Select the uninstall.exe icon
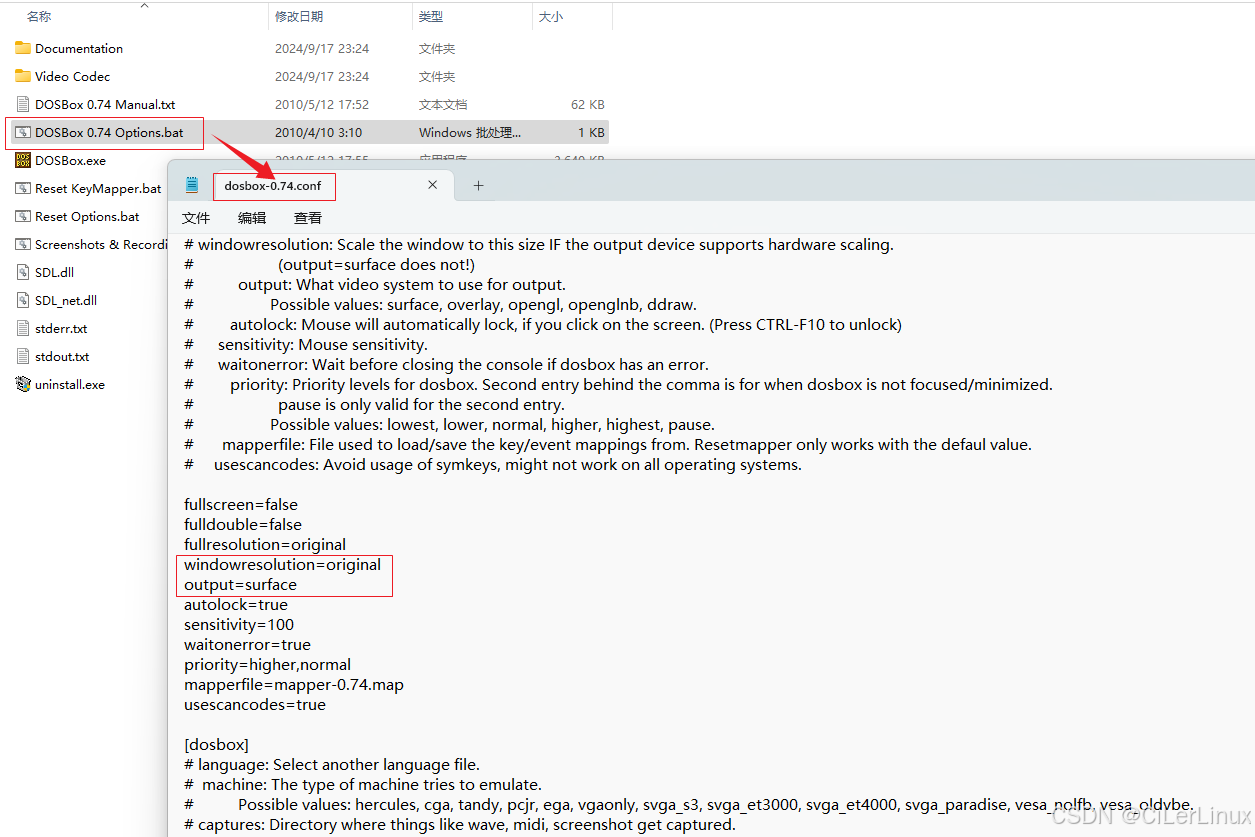Viewport: 1255px width, 837px height. 23,384
